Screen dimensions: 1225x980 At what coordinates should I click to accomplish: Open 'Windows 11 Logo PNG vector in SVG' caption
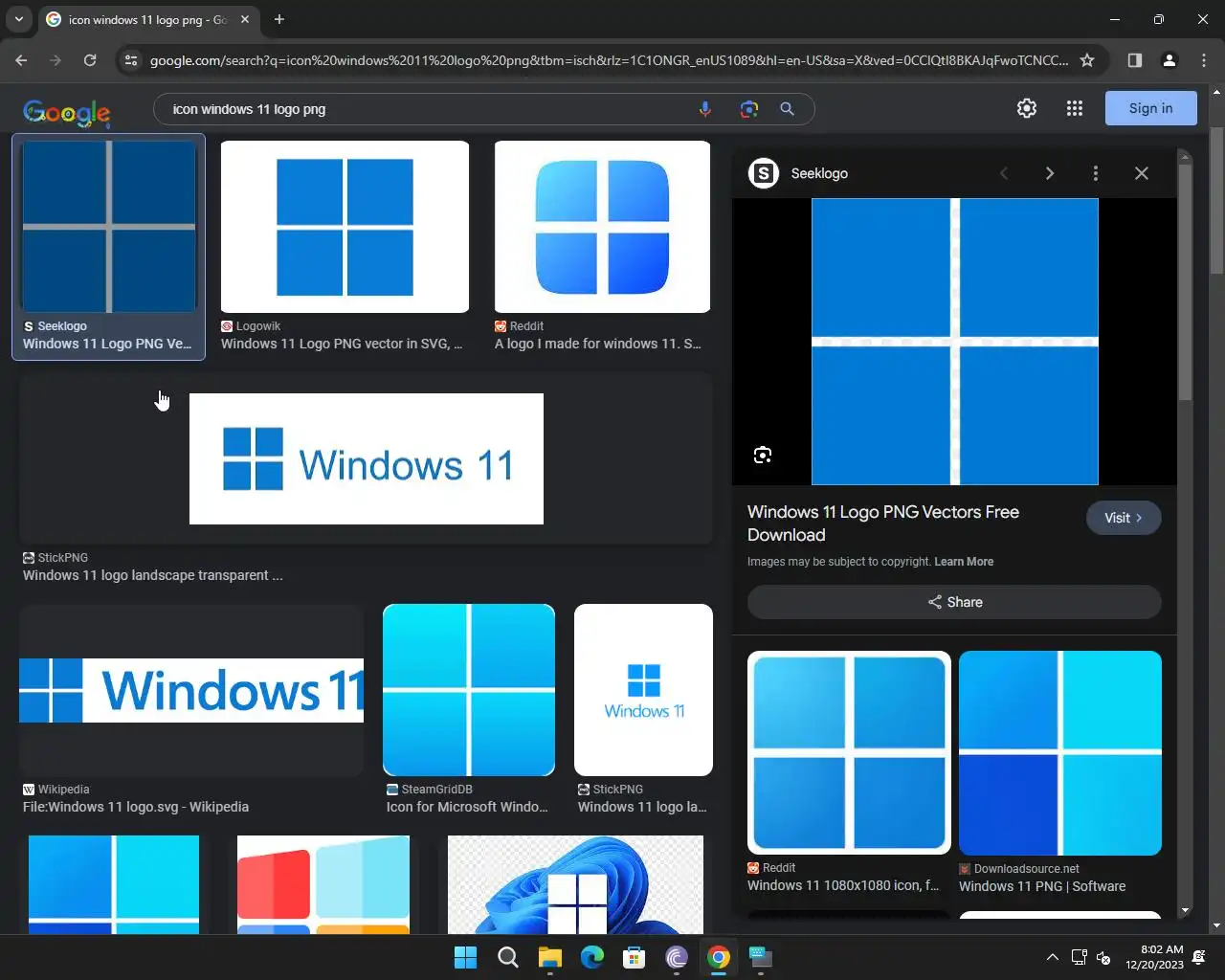click(342, 344)
